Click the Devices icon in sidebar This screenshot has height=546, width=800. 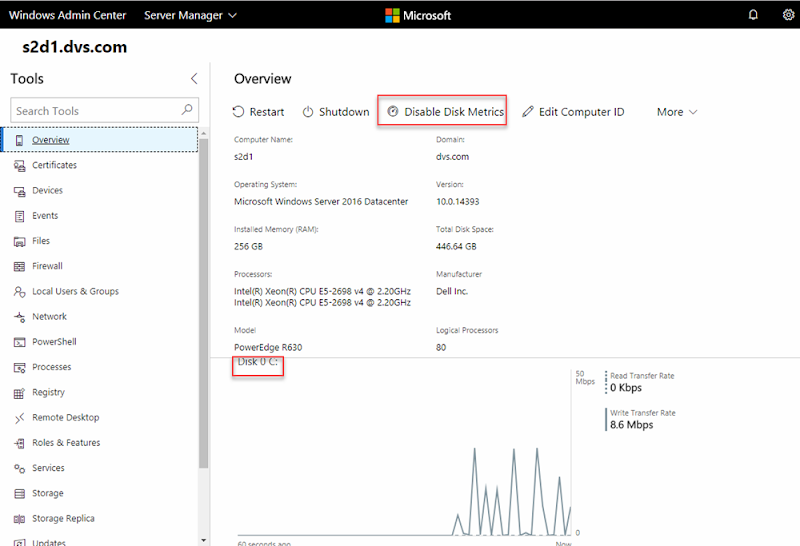click(19, 191)
